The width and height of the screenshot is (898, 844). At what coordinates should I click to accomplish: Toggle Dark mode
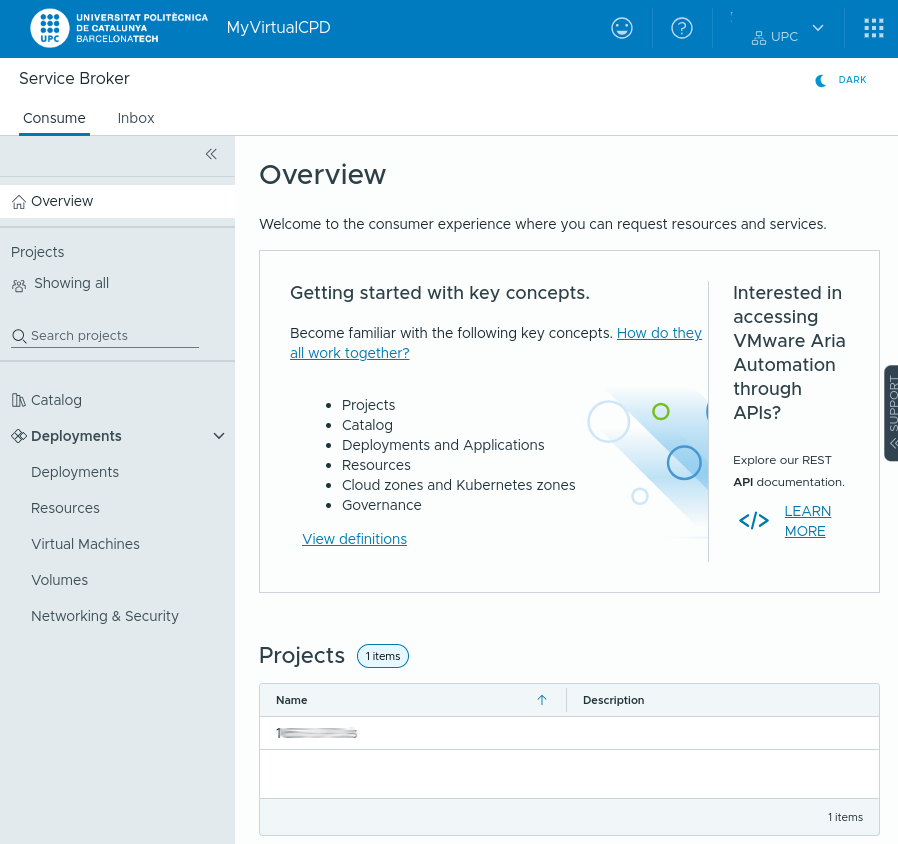pyautogui.click(x=841, y=80)
